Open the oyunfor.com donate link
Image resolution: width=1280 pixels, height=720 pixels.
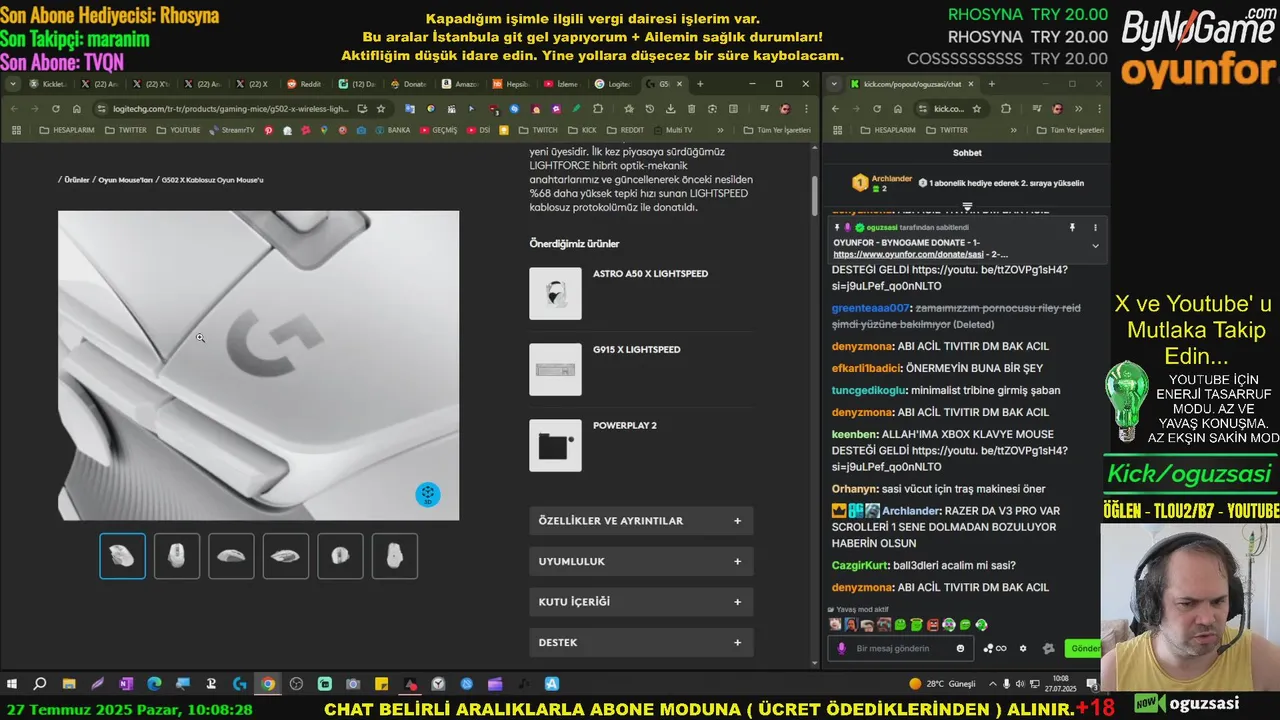(x=909, y=254)
